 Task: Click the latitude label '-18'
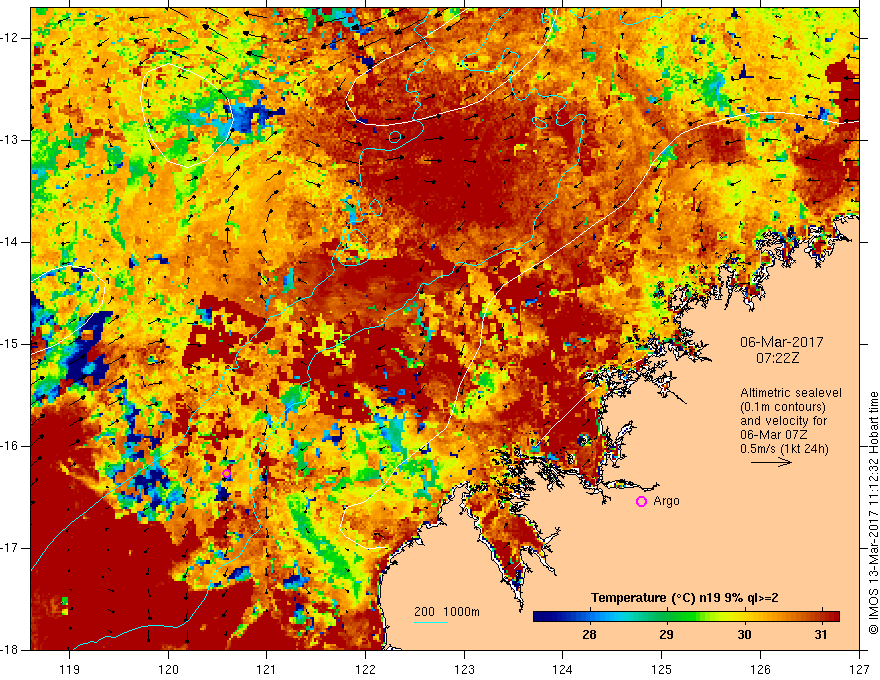[12, 650]
